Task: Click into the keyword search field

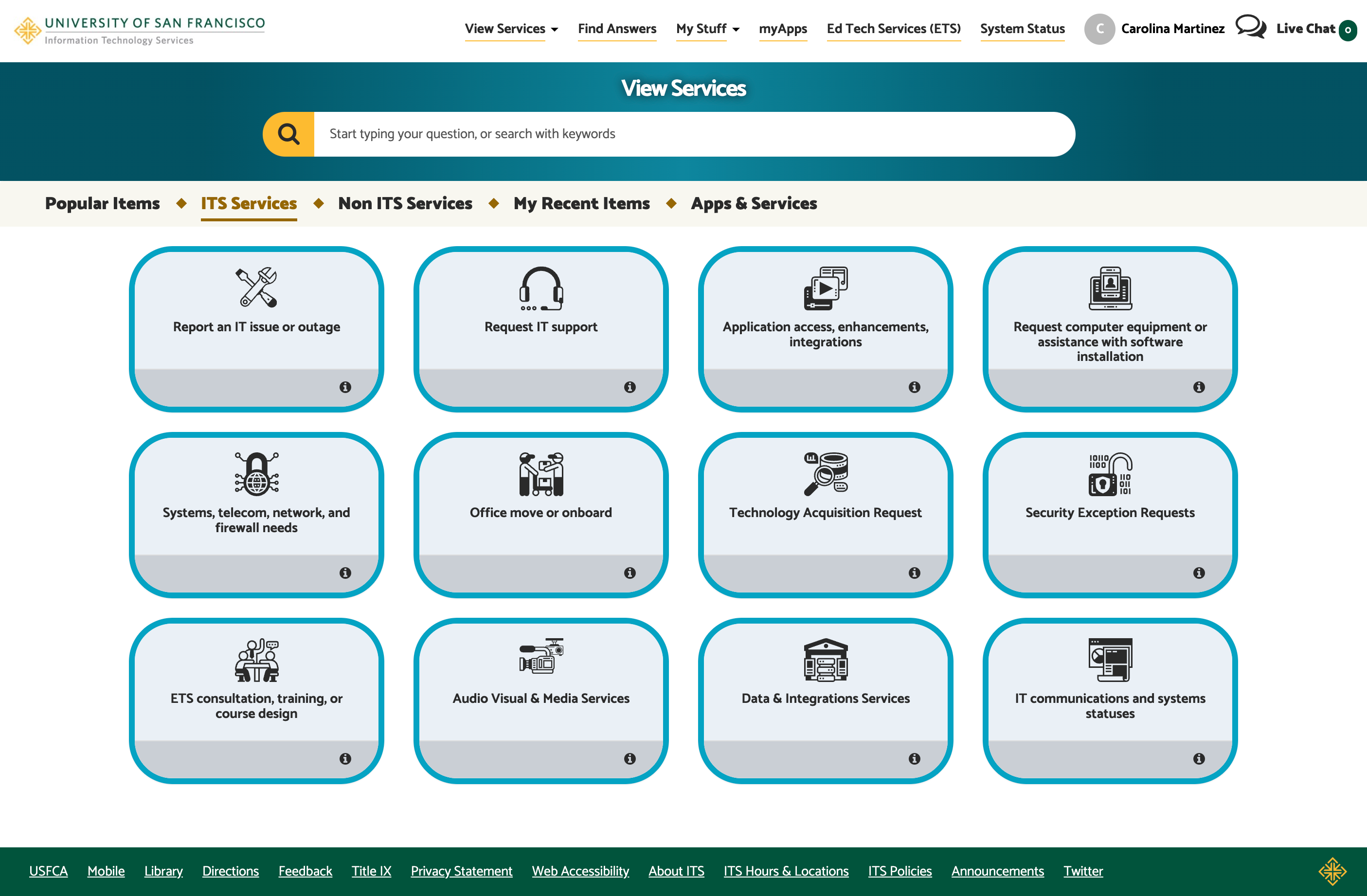Action: (x=694, y=134)
